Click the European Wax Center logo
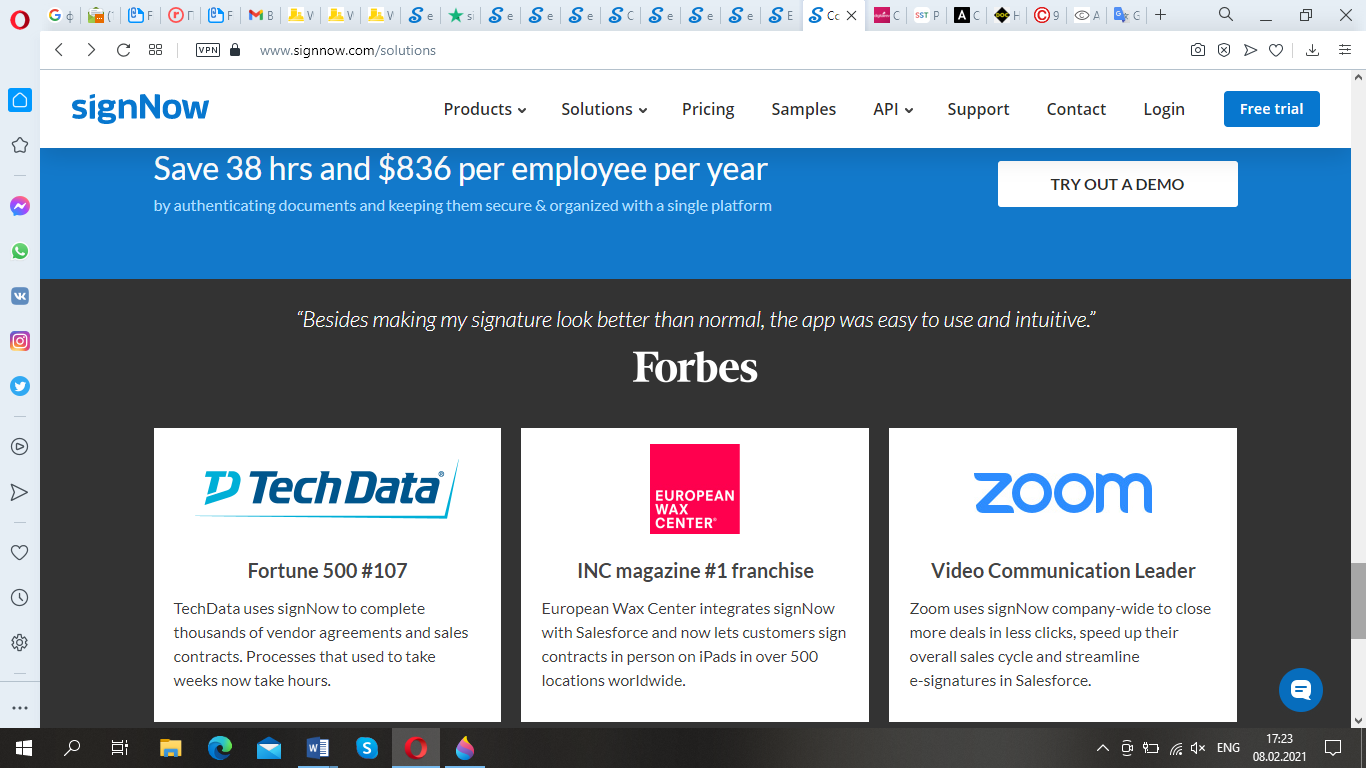The height and width of the screenshot is (768, 1366). pos(694,489)
